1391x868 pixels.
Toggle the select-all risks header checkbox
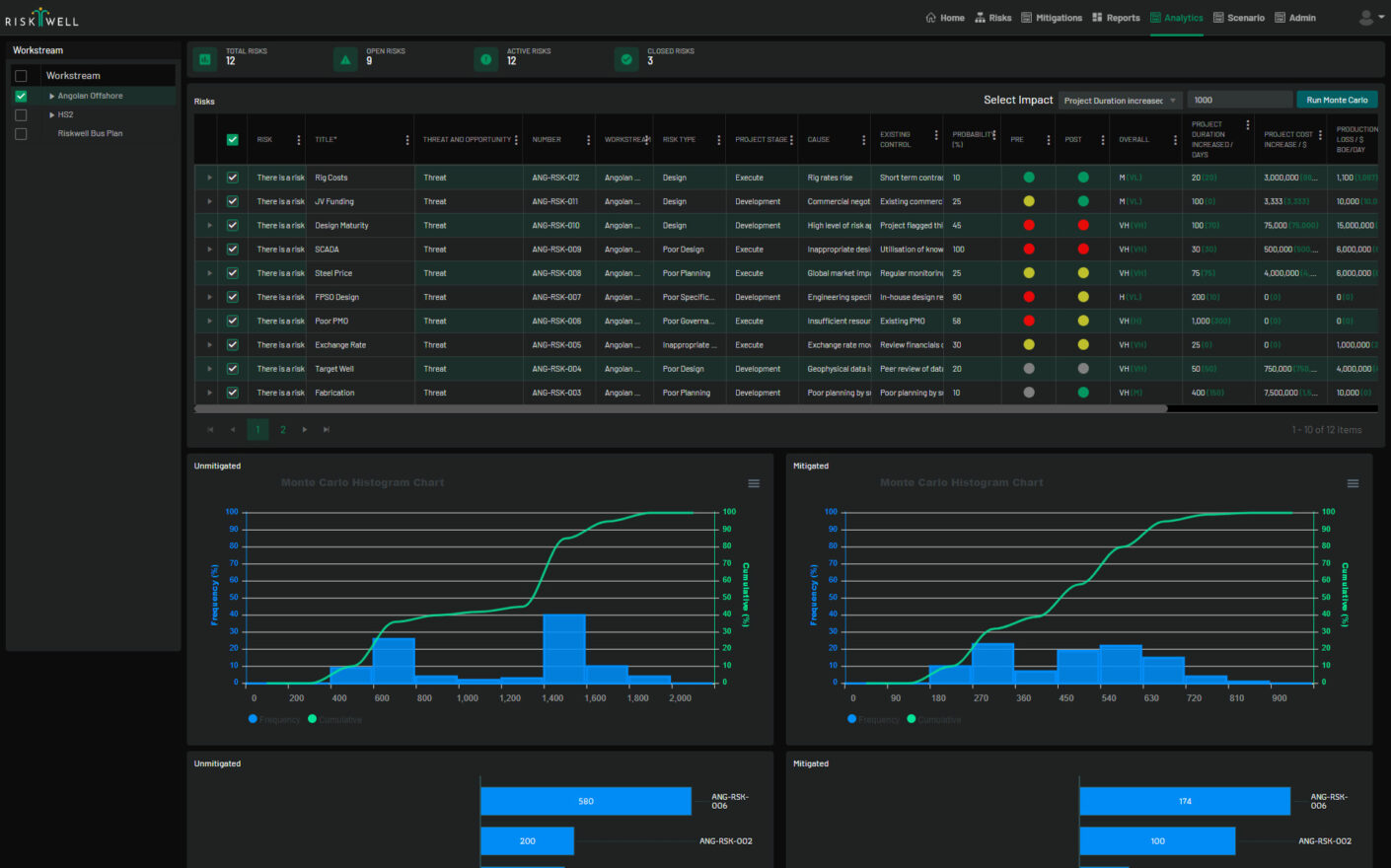point(233,140)
